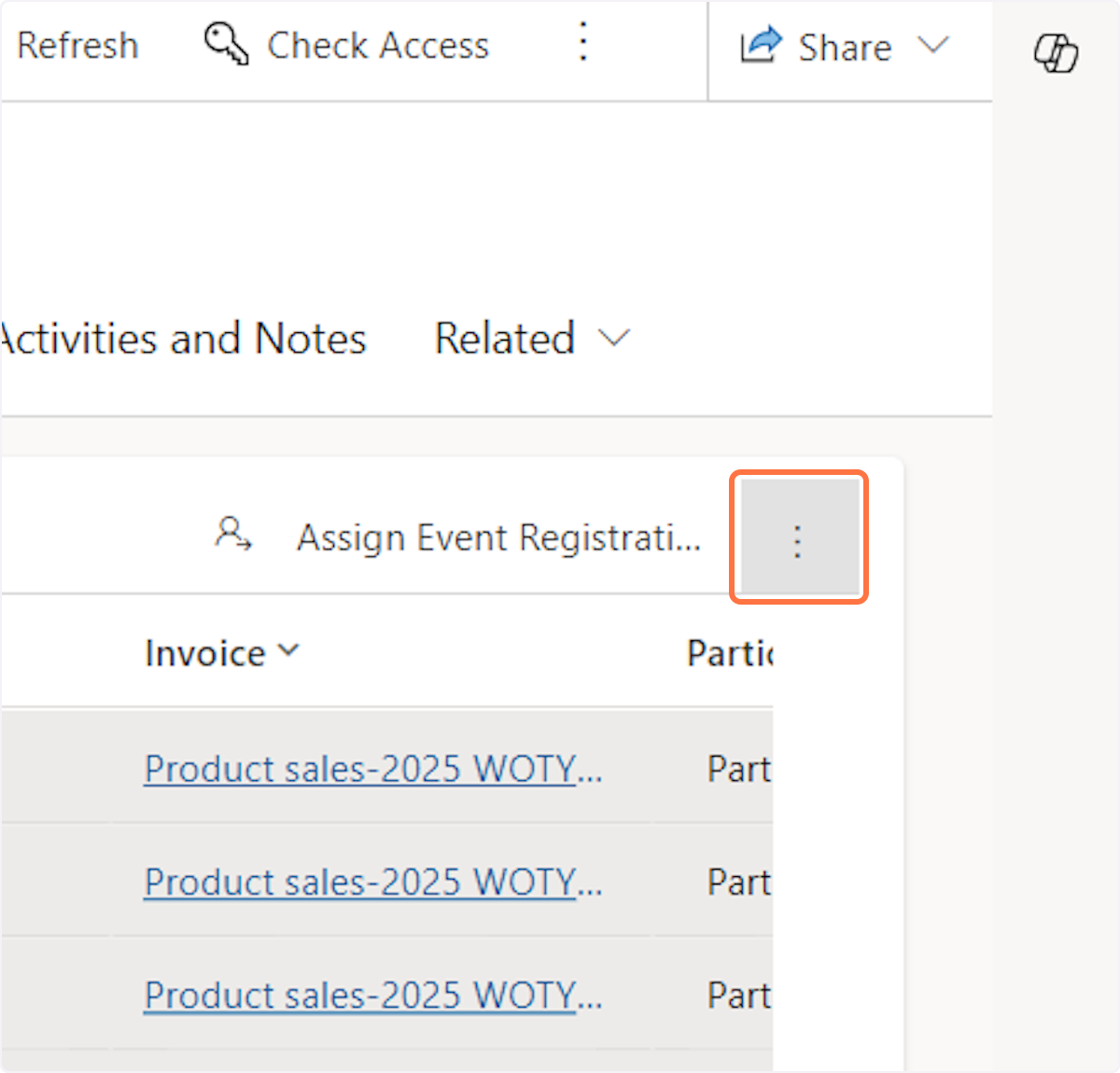Viewport: 1120px width, 1073px height.
Task: Open the subgrid's more commands vertical ellipsis
Action: [x=798, y=539]
